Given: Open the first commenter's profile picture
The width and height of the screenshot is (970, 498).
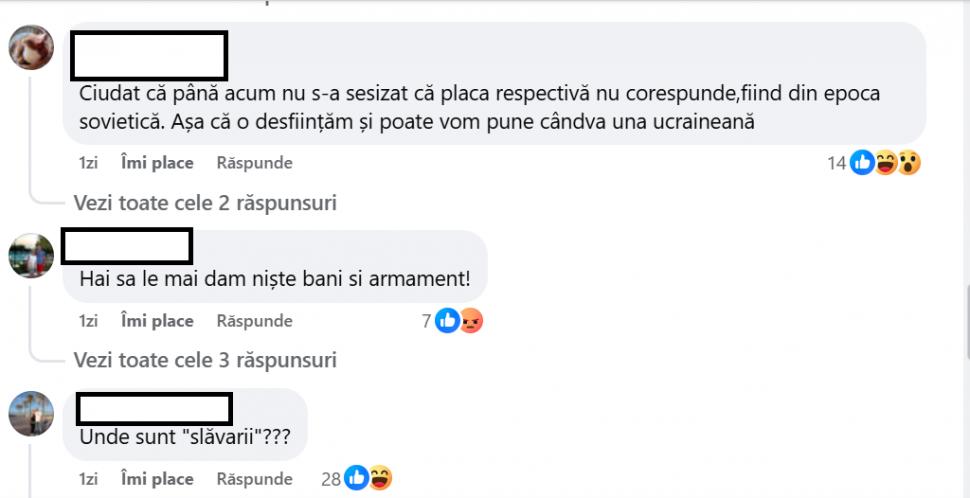Looking at the screenshot, I should pyautogui.click(x=31, y=47).
